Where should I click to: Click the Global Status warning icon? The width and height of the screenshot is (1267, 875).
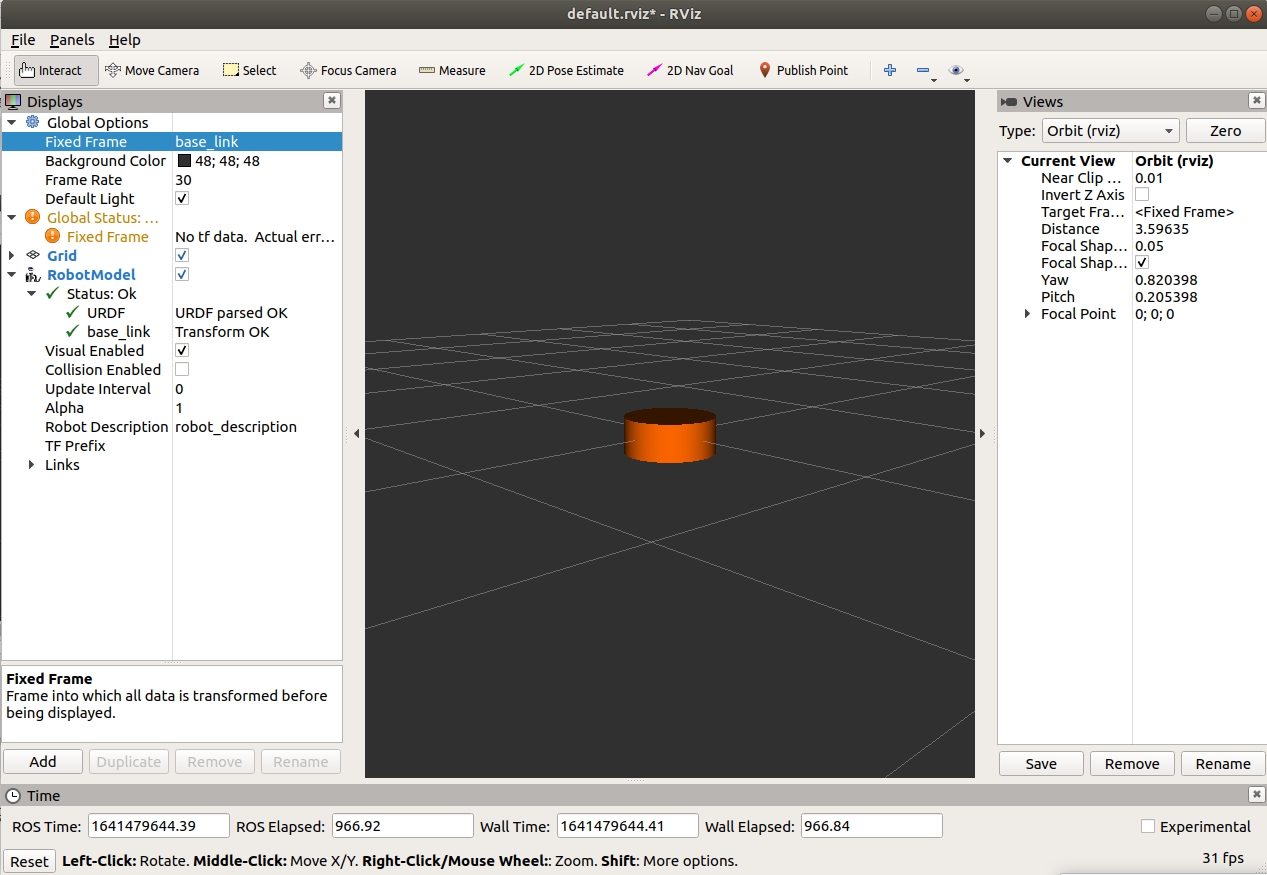click(x=32, y=217)
